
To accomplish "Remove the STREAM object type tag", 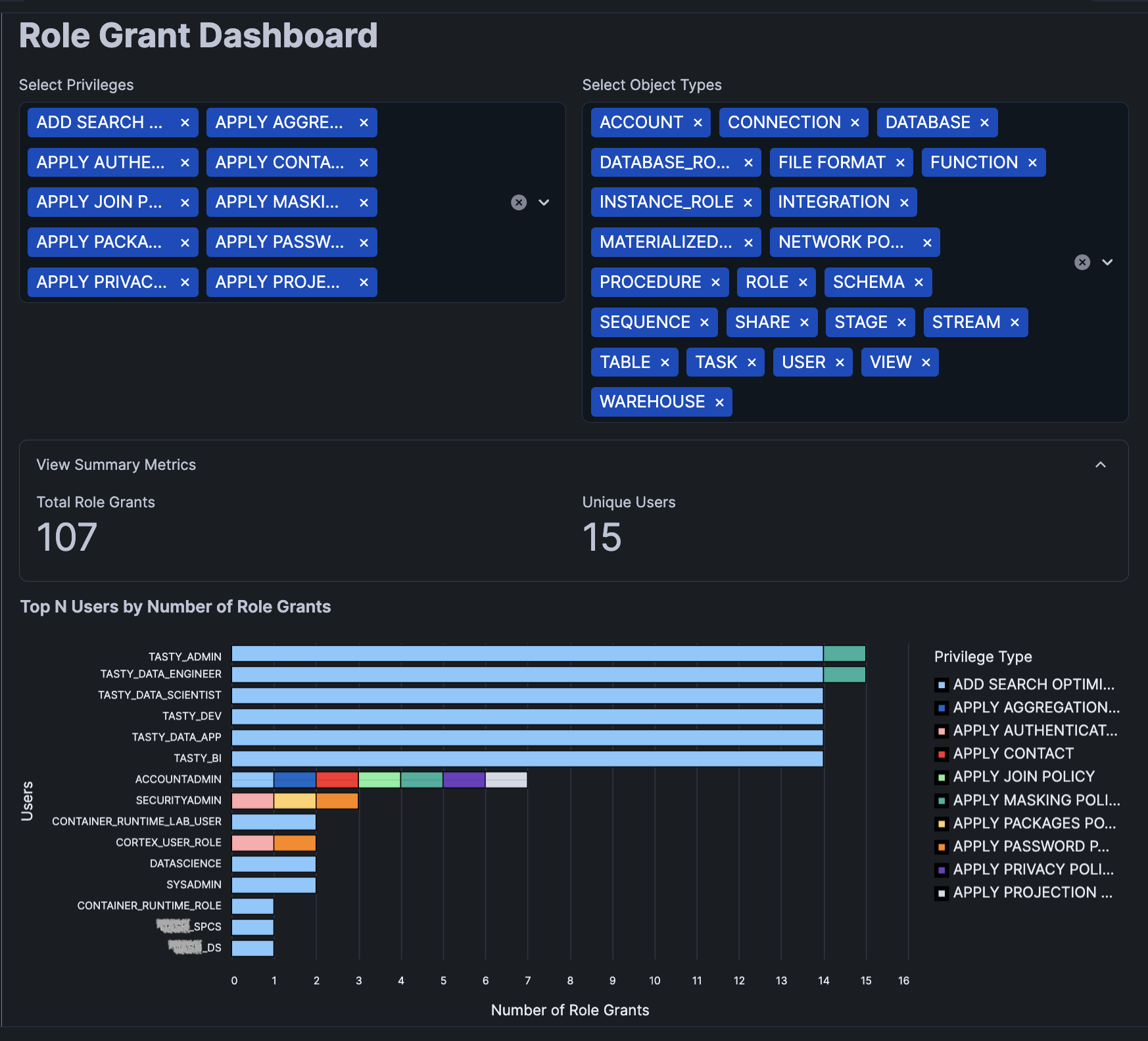I will (1015, 323).
